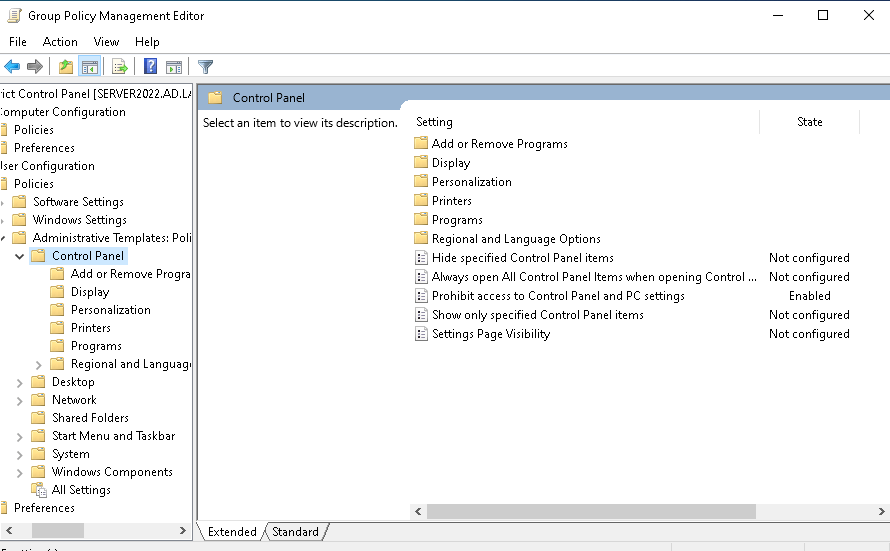Click the Show/Hide Action Pane icon

coord(174,67)
